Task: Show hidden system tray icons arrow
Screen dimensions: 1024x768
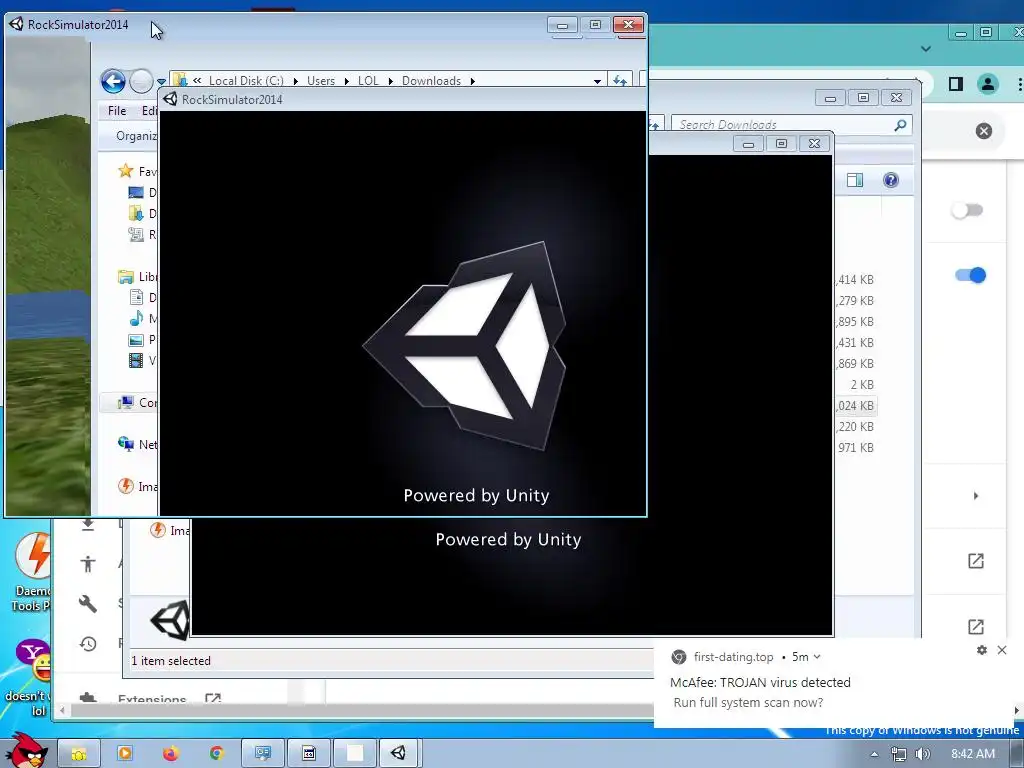Action: pyautogui.click(x=874, y=754)
